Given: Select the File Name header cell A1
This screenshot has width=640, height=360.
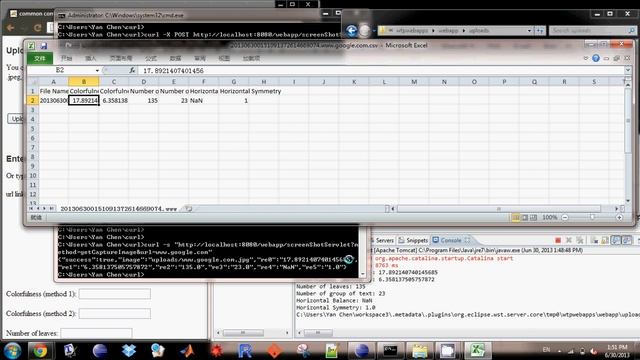Looking at the screenshot, I should [x=53, y=91].
